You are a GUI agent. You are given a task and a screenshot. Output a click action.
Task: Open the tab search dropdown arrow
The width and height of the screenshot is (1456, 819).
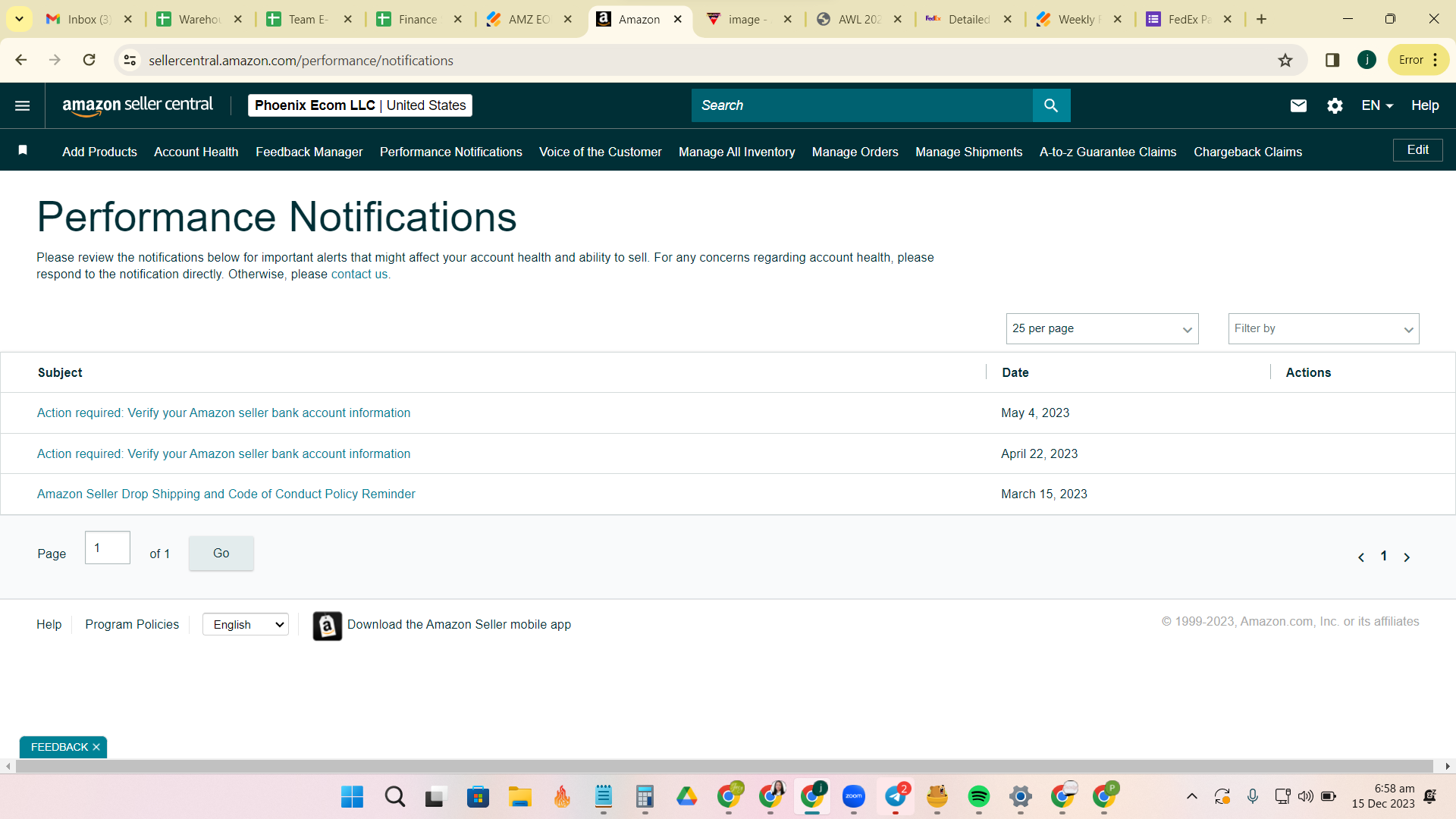click(19, 19)
